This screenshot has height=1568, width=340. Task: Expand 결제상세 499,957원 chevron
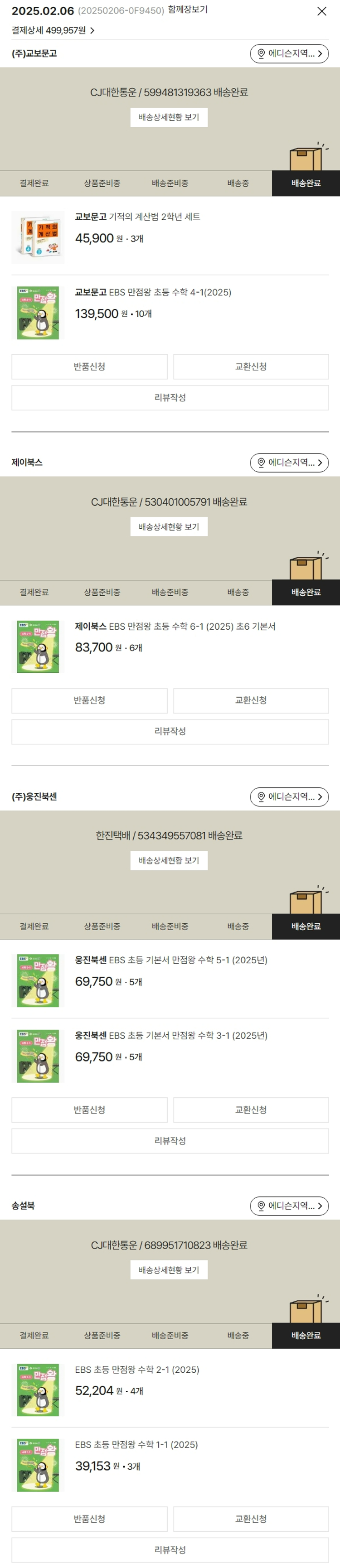tap(92, 30)
